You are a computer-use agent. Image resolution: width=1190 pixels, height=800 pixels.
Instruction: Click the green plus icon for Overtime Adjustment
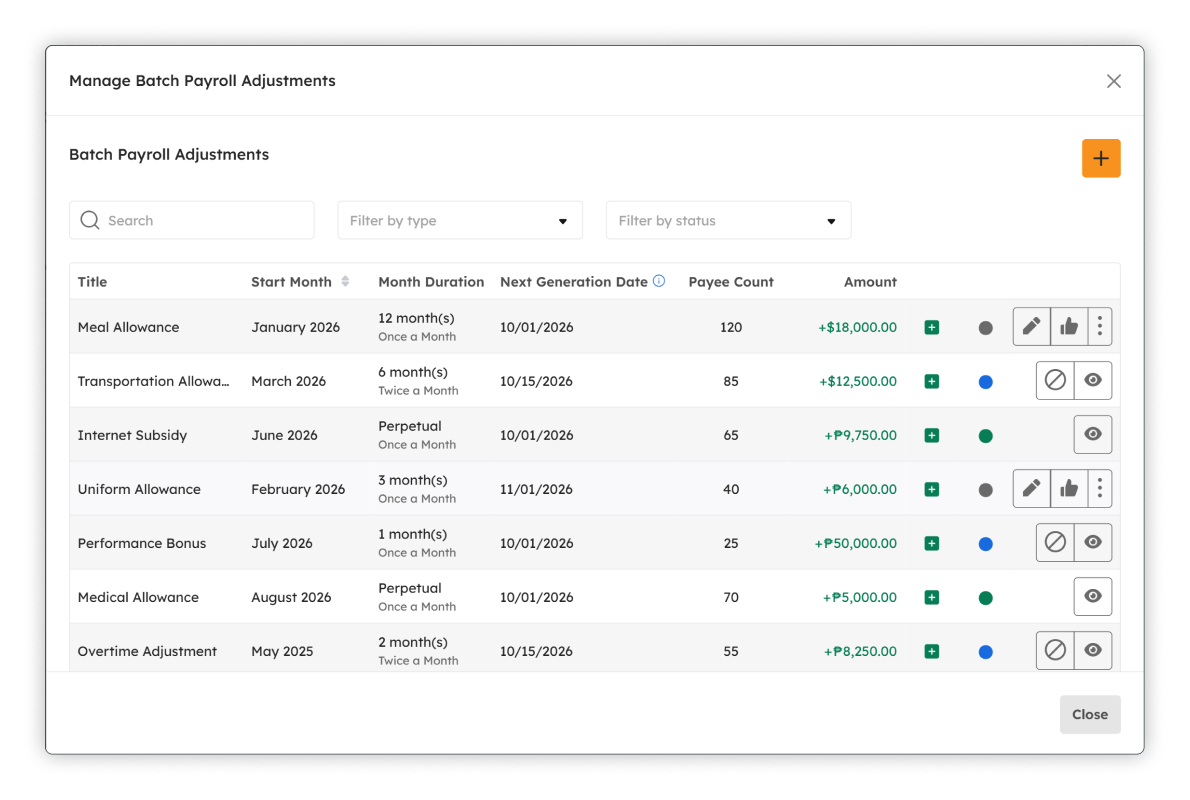932,651
